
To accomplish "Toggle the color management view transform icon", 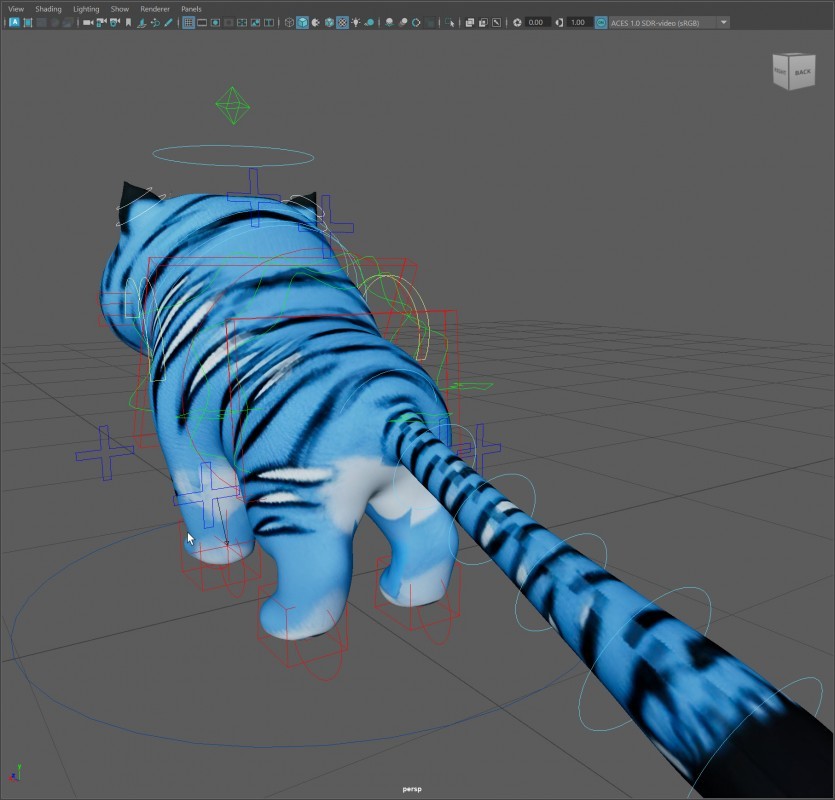I will [x=601, y=22].
